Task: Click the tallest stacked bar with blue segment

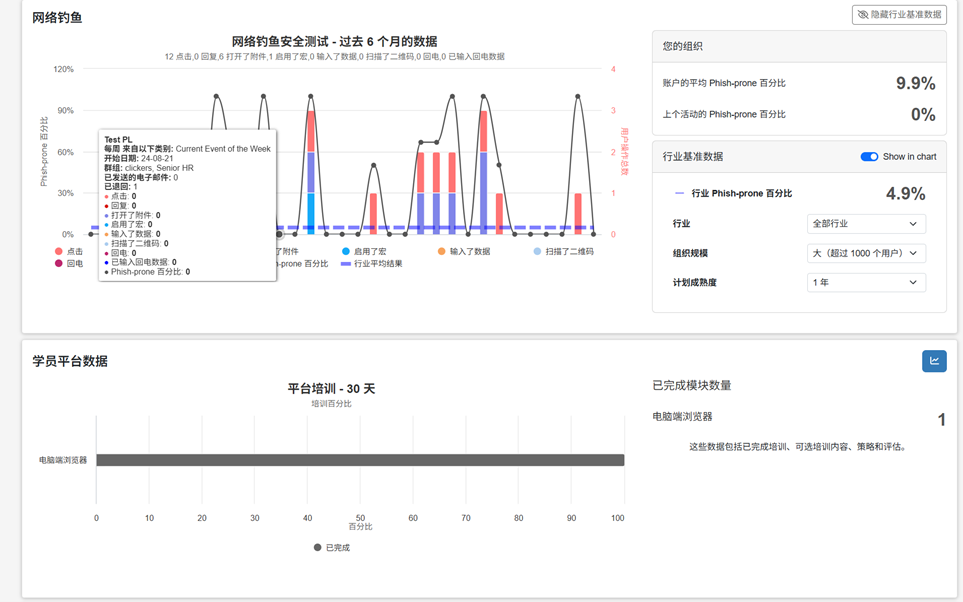Action: (311, 172)
